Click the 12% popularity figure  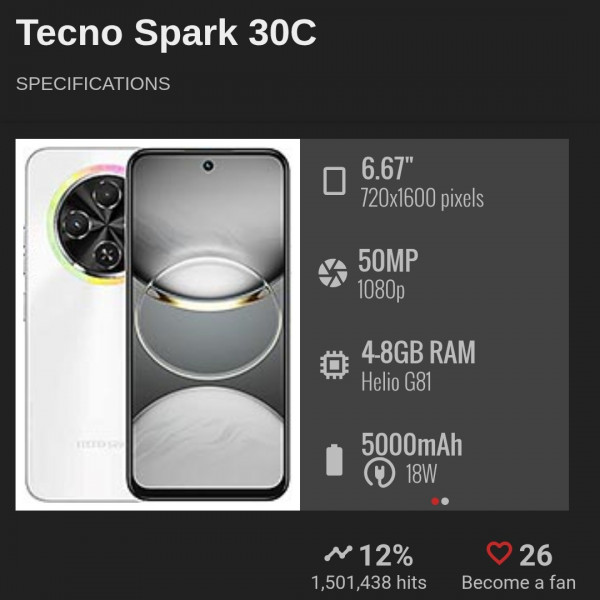[386, 555]
